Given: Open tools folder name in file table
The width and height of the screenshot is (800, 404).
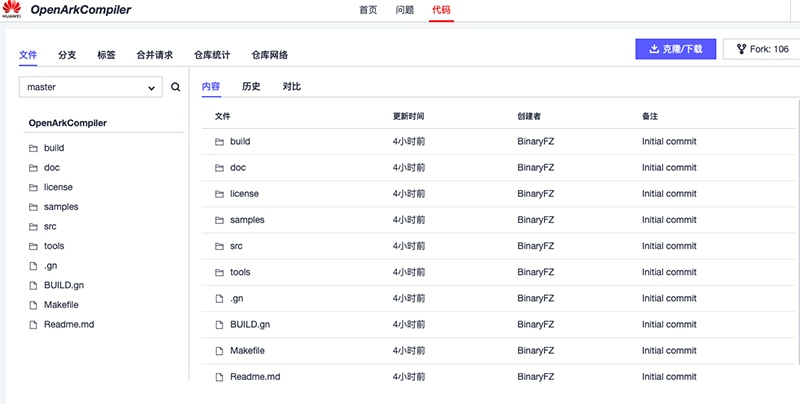Looking at the screenshot, I should point(240,272).
